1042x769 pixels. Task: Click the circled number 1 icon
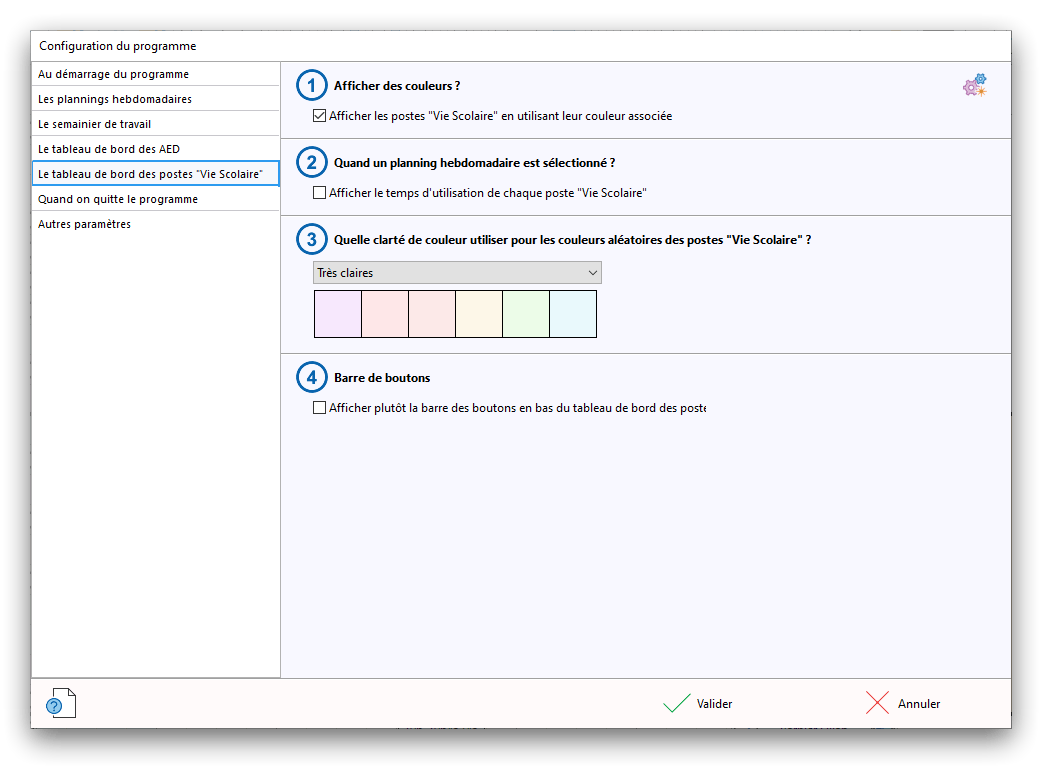coord(312,87)
